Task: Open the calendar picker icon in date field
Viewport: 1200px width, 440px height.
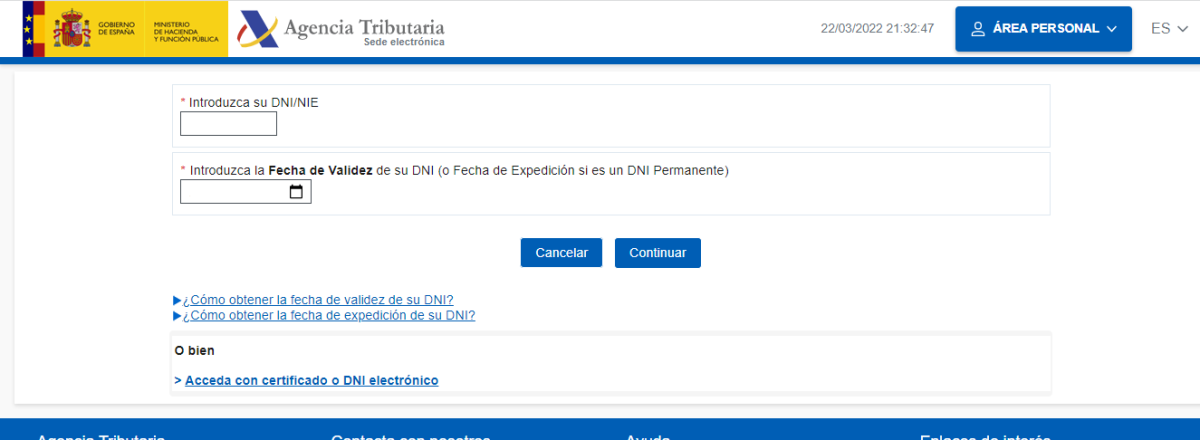Action: 296,192
